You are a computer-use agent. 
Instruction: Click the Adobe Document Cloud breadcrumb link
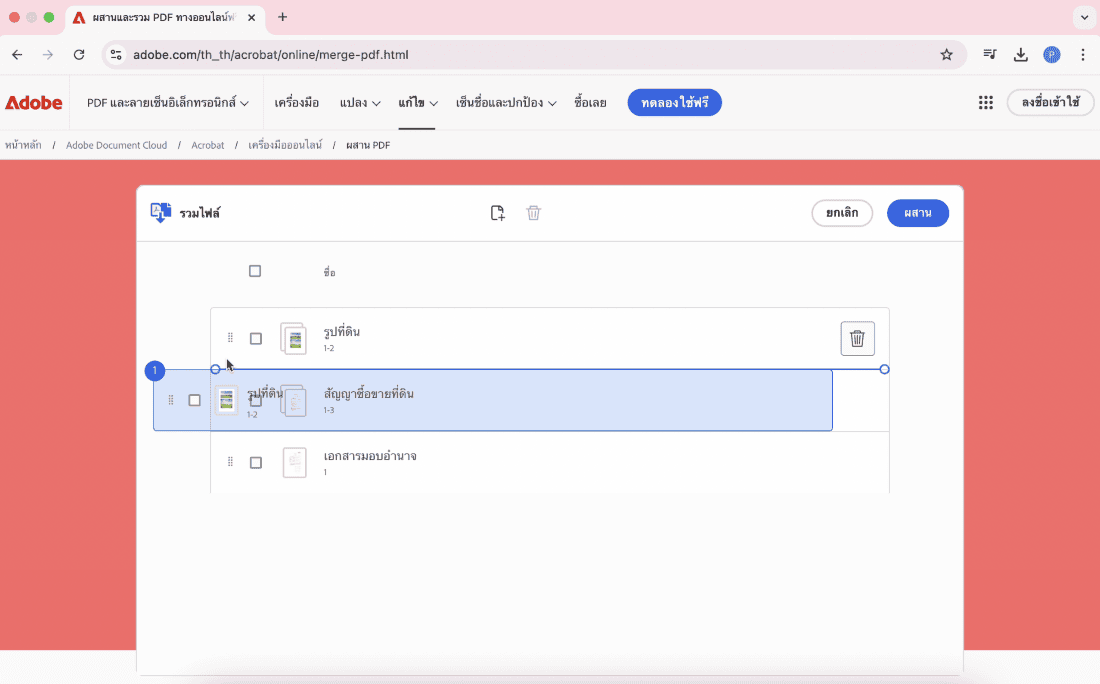116,145
